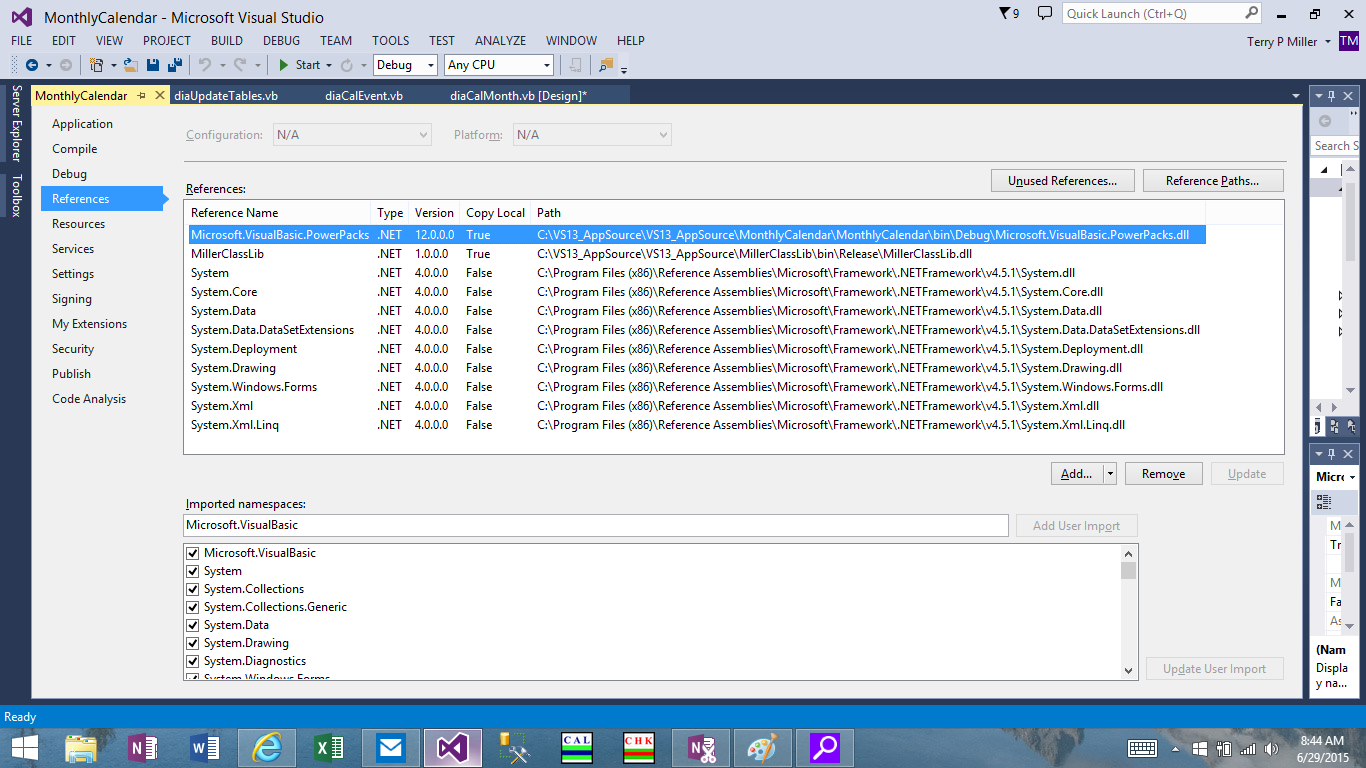Open the Toolbox side panel
This screenshot has width=1366, height=768.
click(x=16, y=195)
